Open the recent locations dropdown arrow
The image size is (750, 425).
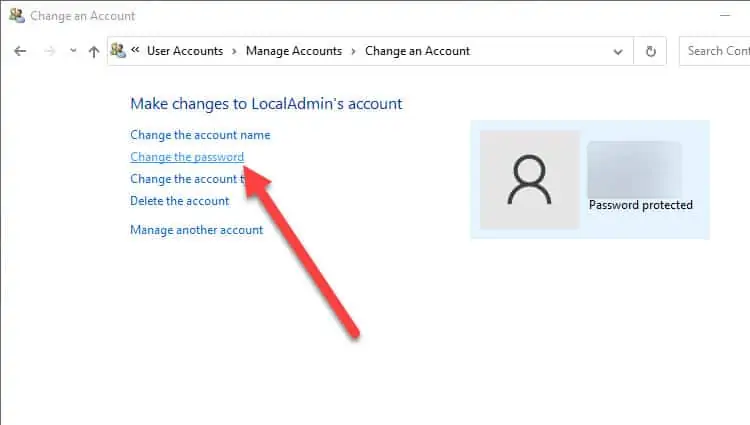(73, 50)
